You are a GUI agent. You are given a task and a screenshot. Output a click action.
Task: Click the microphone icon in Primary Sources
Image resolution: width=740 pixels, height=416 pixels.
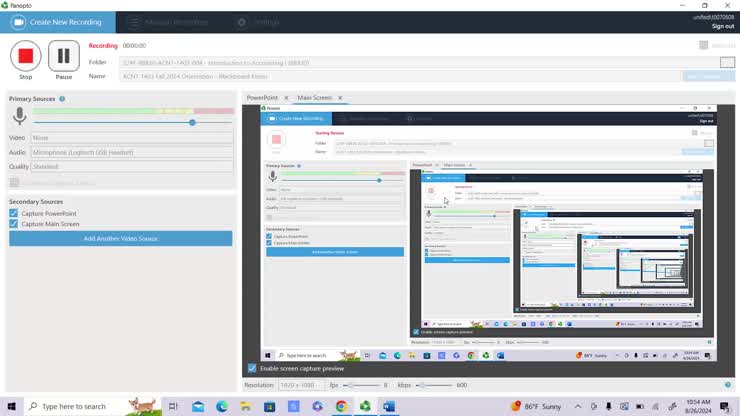coord(18,117)
